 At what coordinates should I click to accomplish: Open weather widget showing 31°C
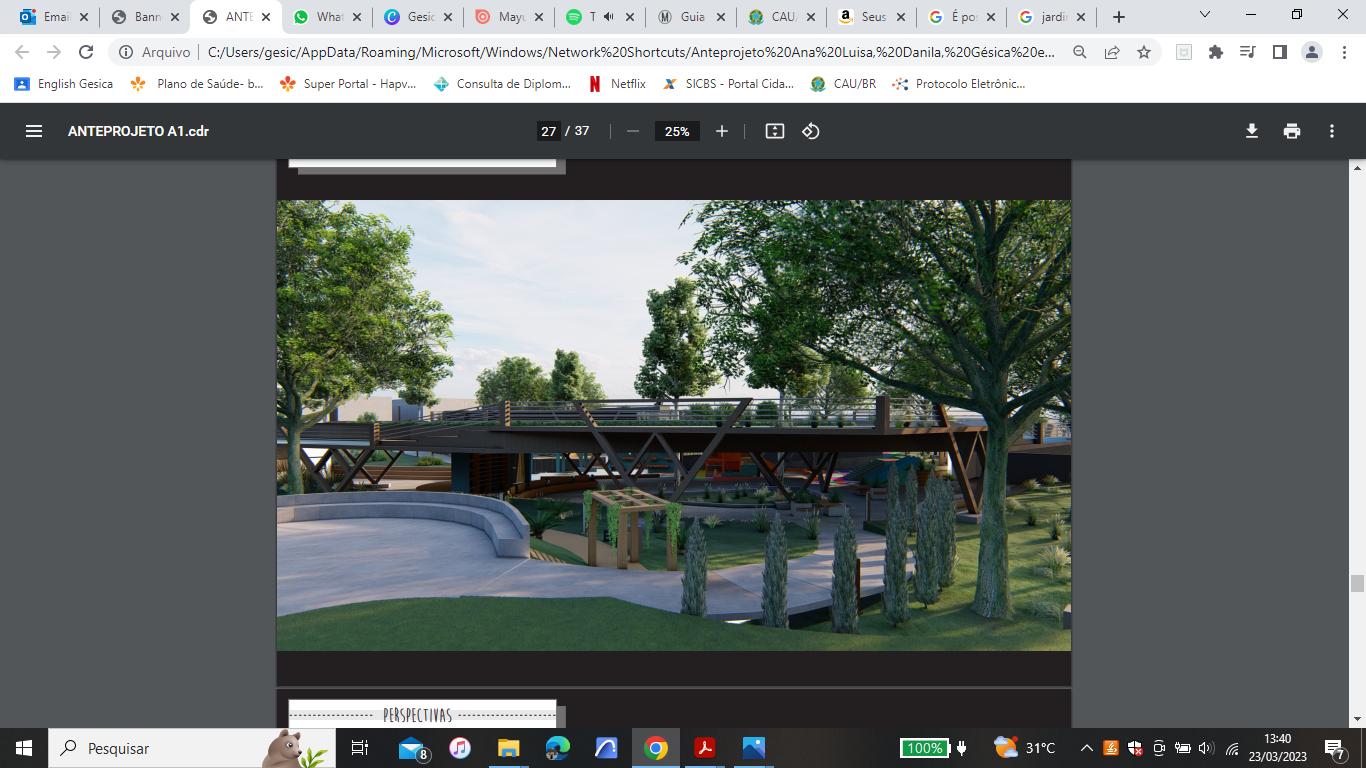click(x=1025, y=748)
